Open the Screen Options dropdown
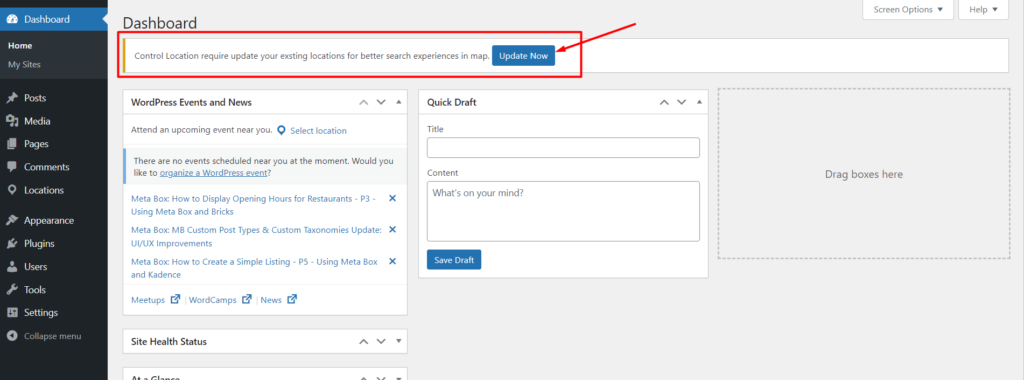 [908, 10]
